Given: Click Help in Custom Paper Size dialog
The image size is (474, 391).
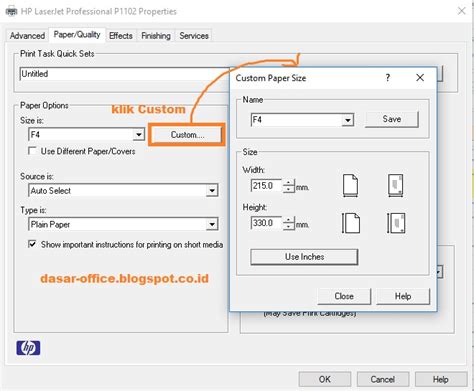Looking at the screenshot, I should pos(403,296).
